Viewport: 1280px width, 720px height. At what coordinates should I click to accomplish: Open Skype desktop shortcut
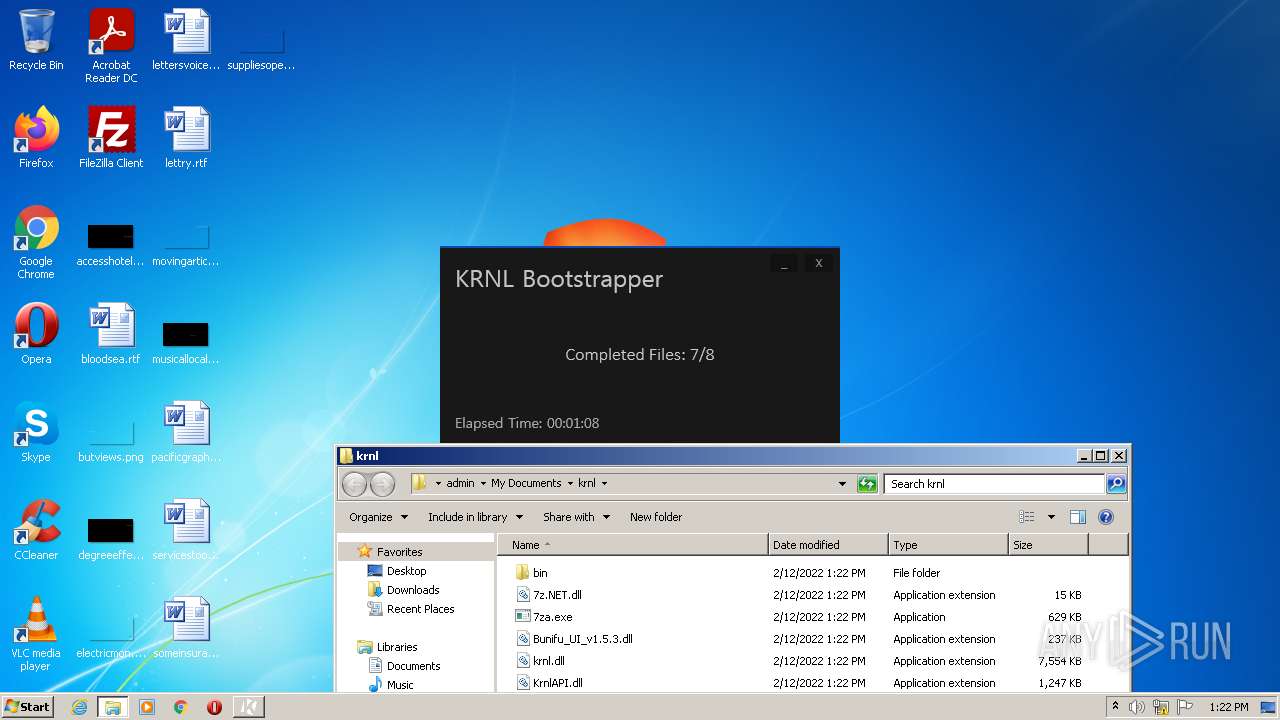coord(36,431)
